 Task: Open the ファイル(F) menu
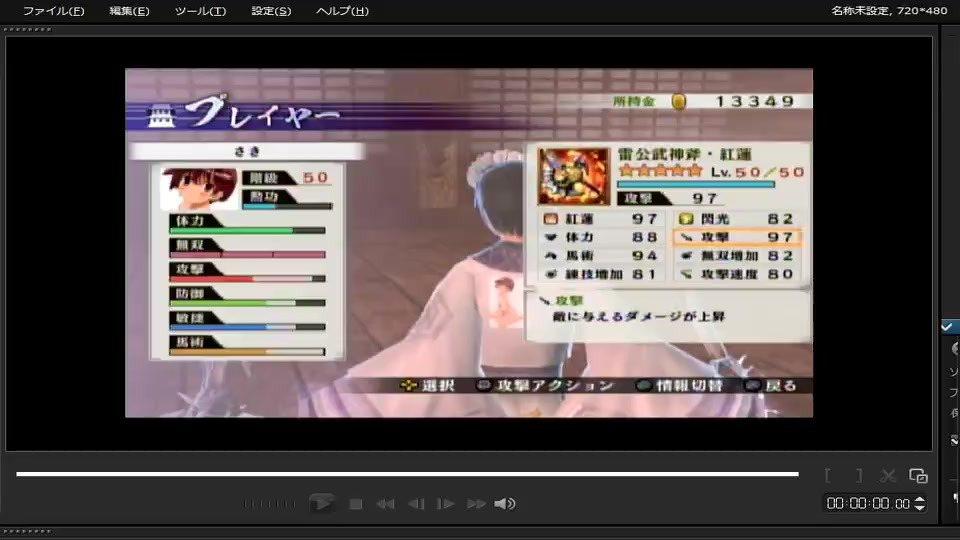[x=53, y=11]
